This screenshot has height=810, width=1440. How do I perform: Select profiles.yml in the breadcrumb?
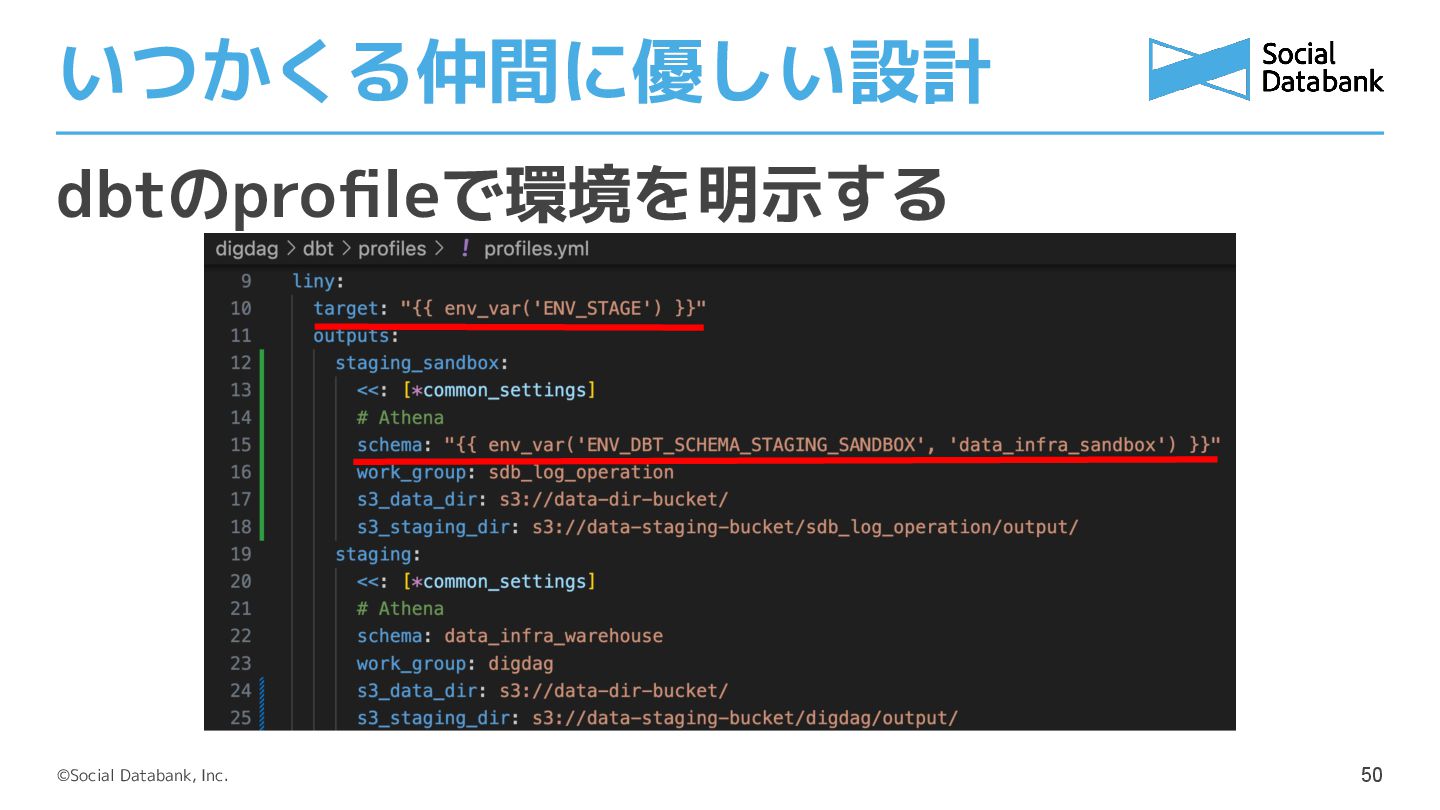tap(536, 248)
